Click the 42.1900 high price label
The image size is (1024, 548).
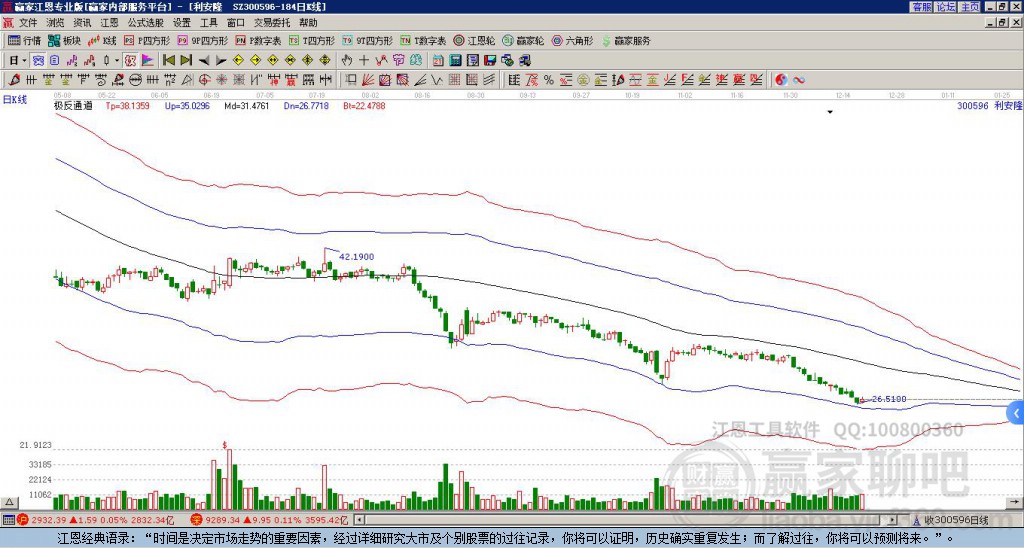click(357, 257)
